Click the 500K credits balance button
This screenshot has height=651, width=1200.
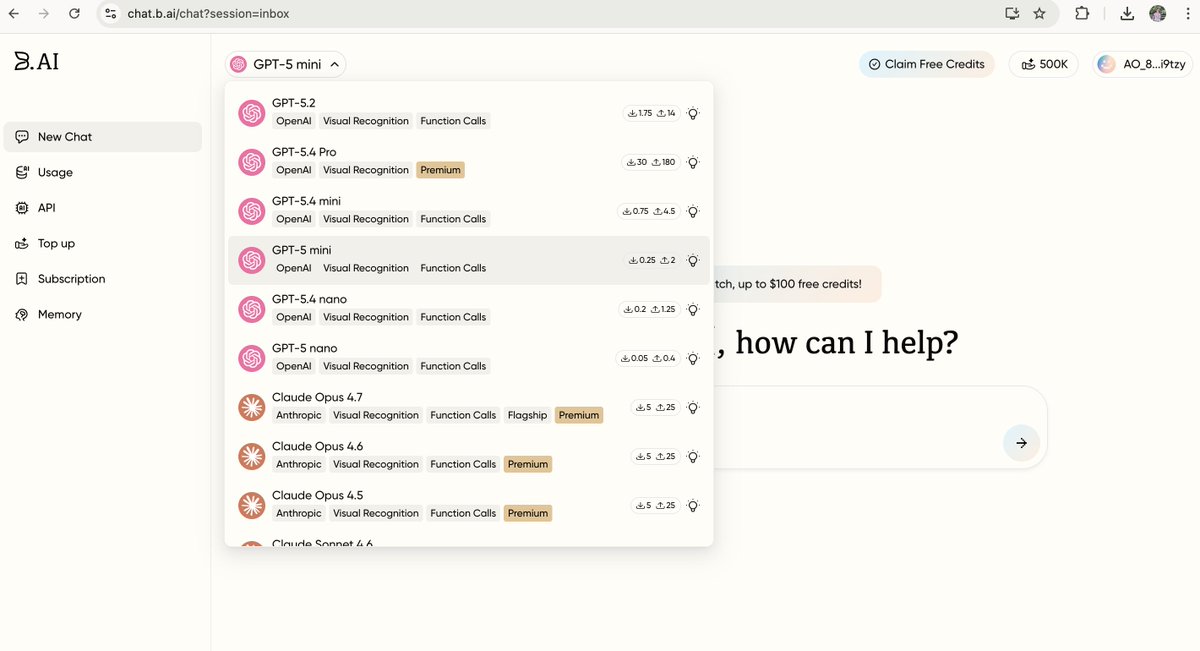click(x=1044, y=64)
